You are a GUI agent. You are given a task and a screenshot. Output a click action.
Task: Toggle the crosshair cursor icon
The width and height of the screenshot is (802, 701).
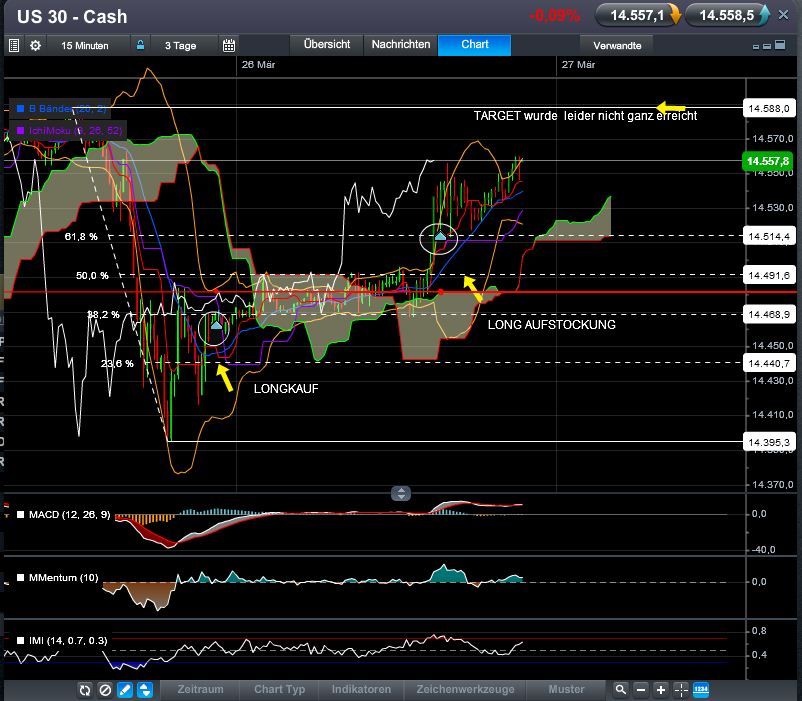pos(681,690)
